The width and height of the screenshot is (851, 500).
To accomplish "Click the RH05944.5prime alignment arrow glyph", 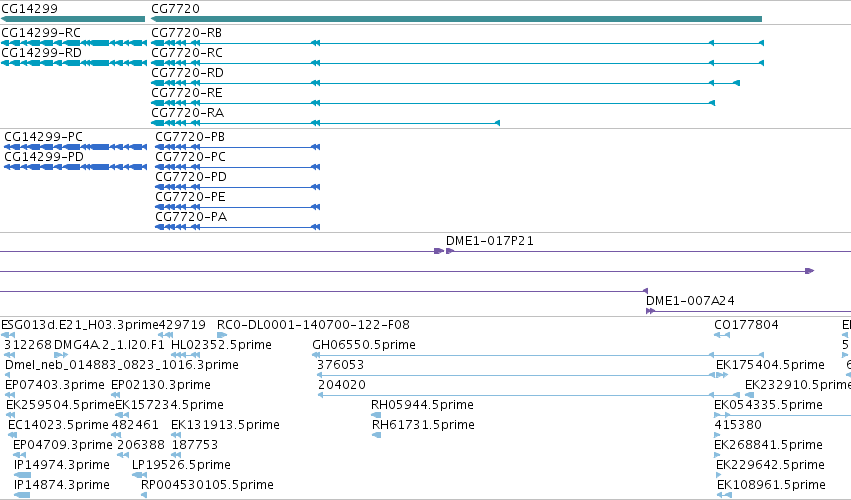I will [376, 415].
